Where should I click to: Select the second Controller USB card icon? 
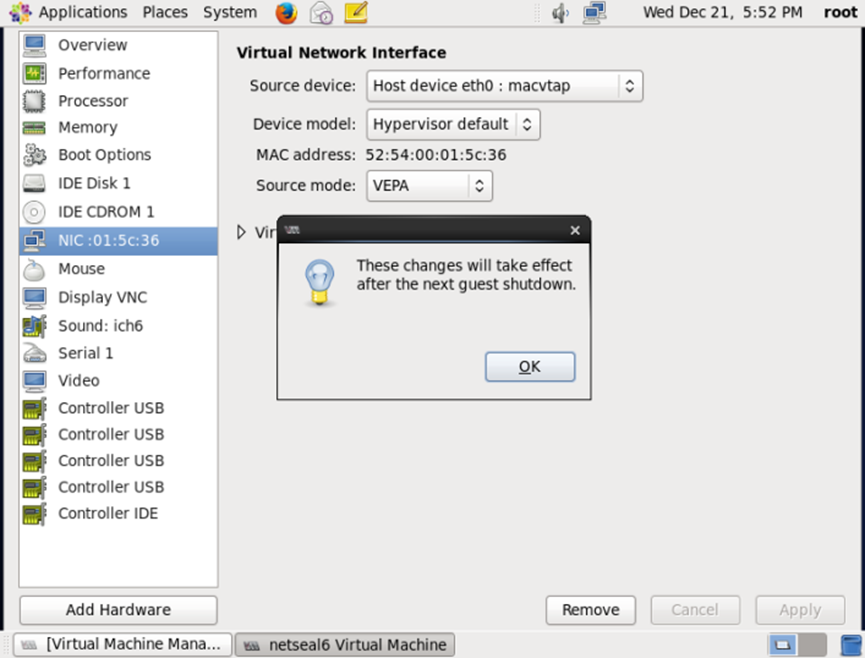(34, 435)
